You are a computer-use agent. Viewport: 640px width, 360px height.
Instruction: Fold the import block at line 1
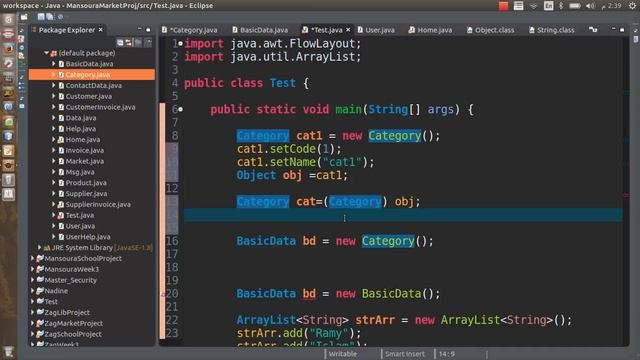180,43
